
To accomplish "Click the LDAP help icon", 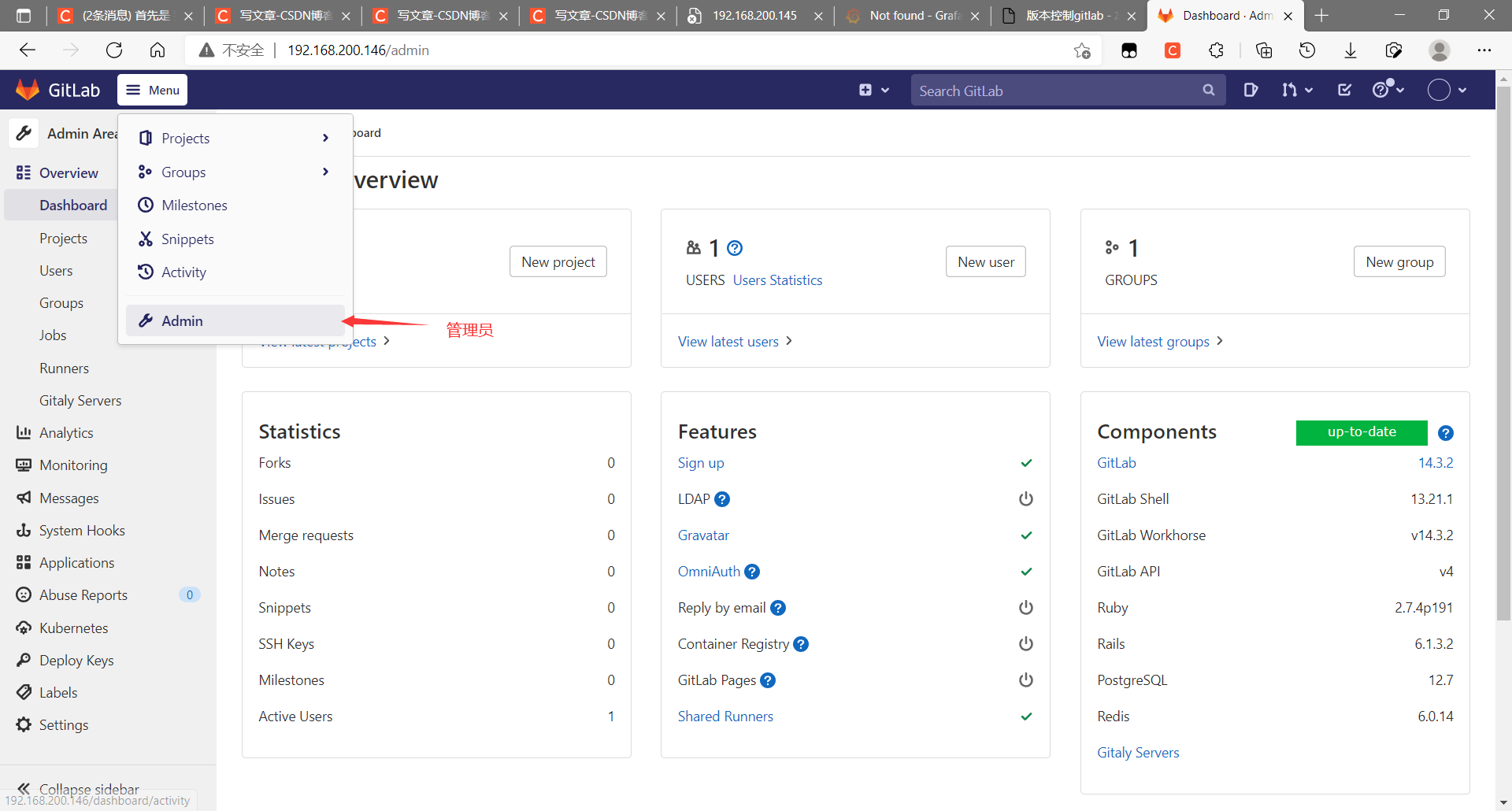I will [x=722, y=499].
